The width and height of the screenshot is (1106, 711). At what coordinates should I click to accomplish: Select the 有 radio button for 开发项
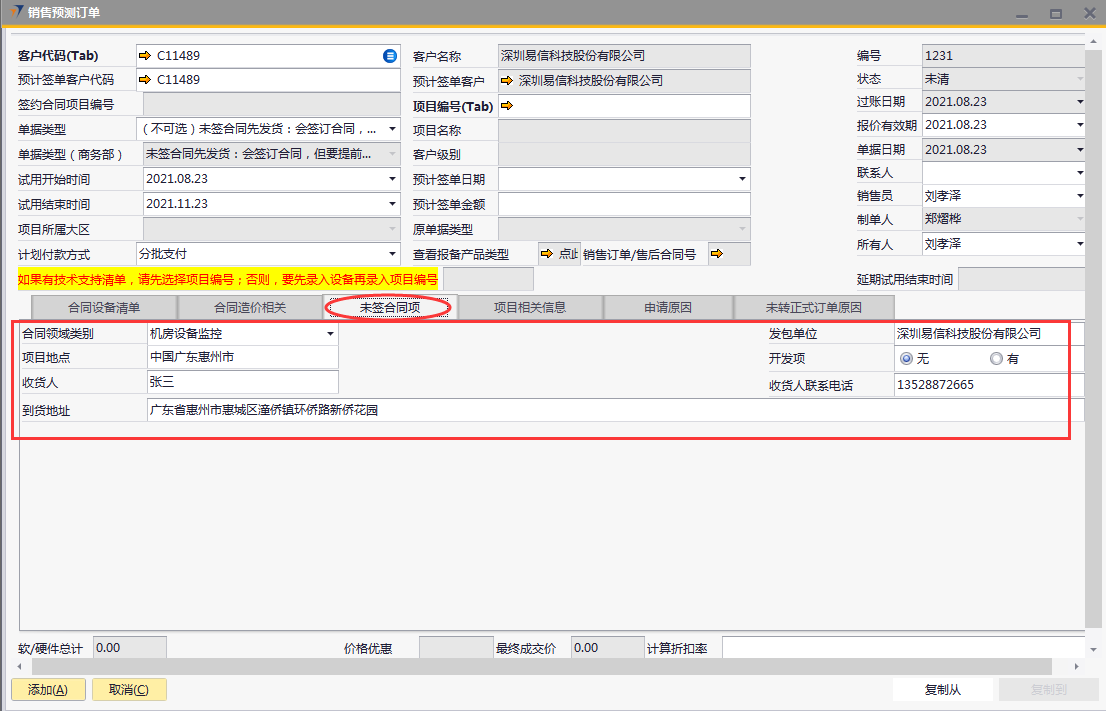pyautogui.click(x=996, y=358)
